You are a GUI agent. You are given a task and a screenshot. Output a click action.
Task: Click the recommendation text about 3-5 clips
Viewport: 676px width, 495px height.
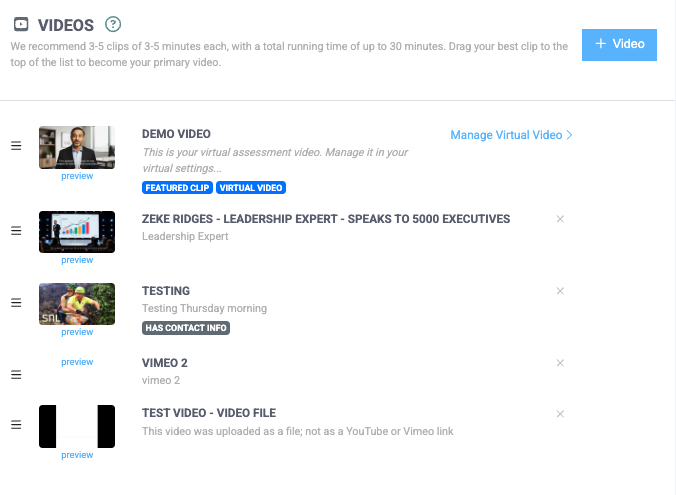tap(289, 54)
